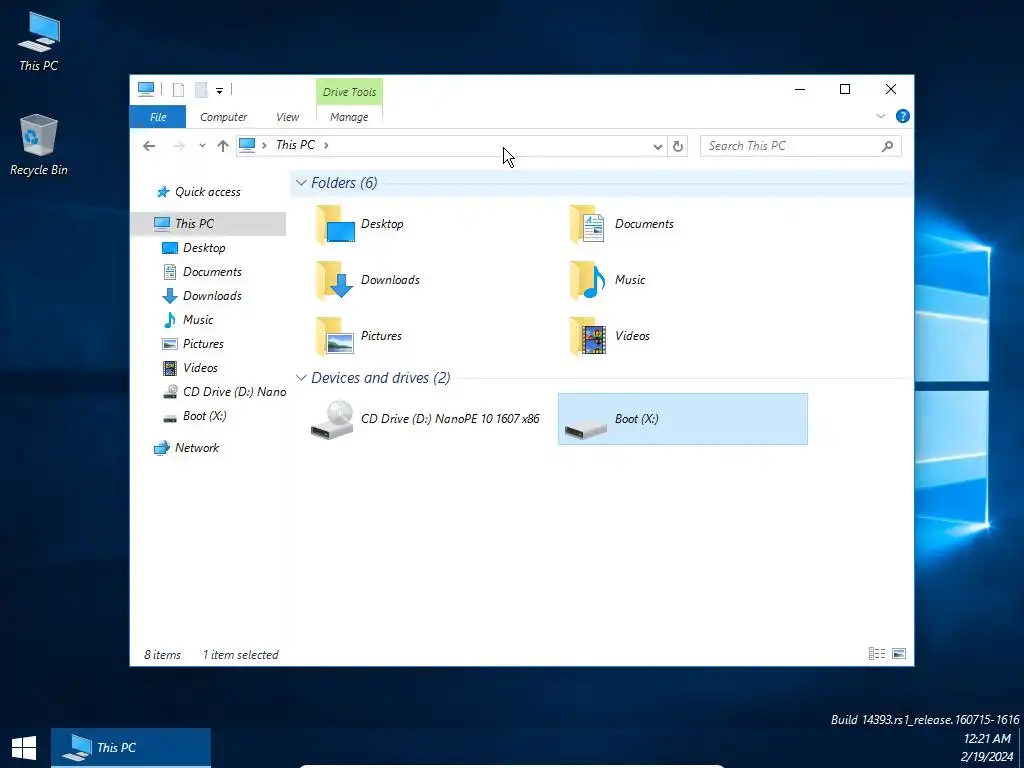Select Quick access in navigation pane
The height and width of the screenshot is (768, 1024).
click(x=208, y=192)
